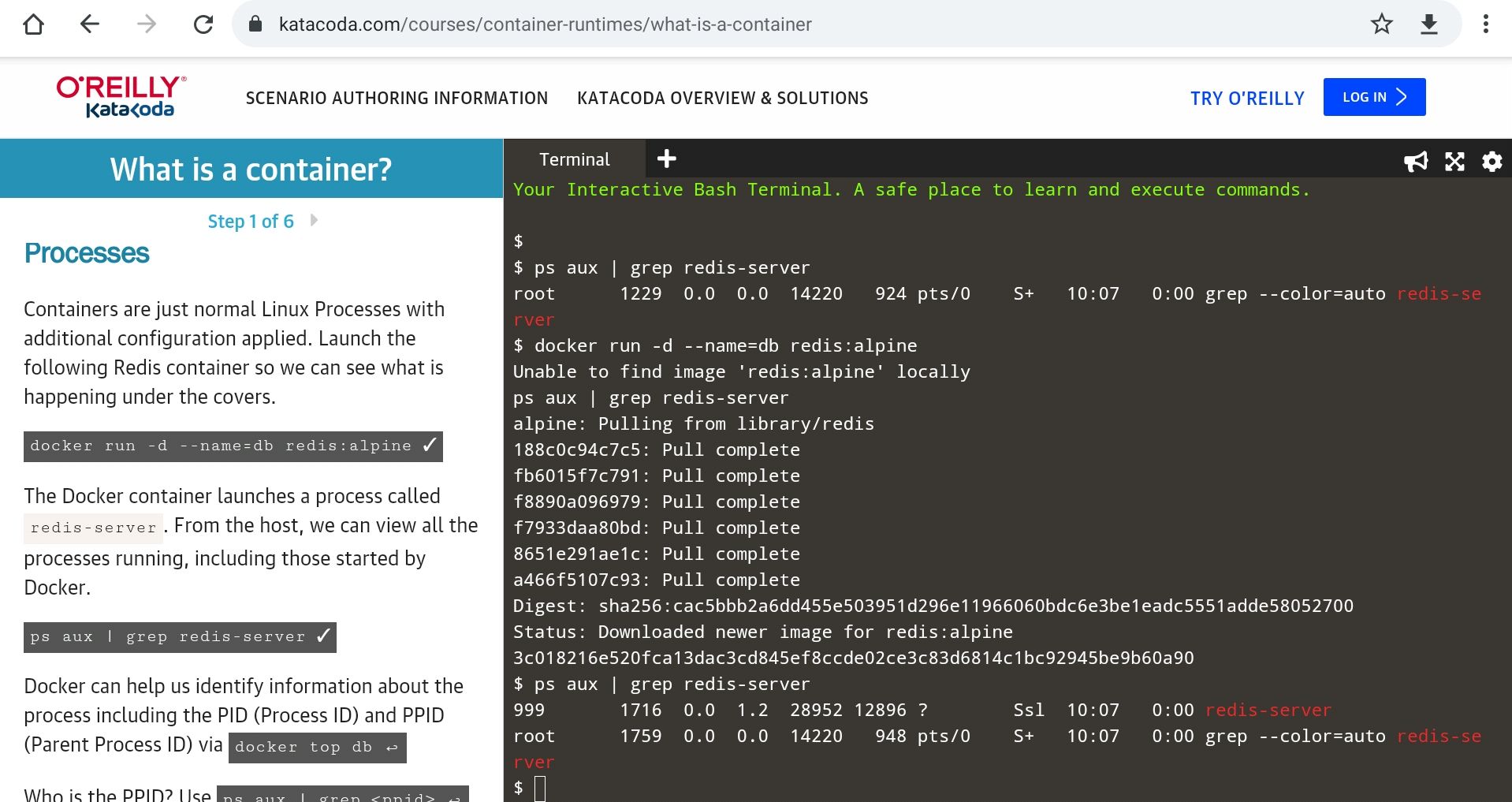The height and width of the screenshot is (802, 1512).
Task: Open Katacoda Overview & Solutions menu
Action: (722, 98)
